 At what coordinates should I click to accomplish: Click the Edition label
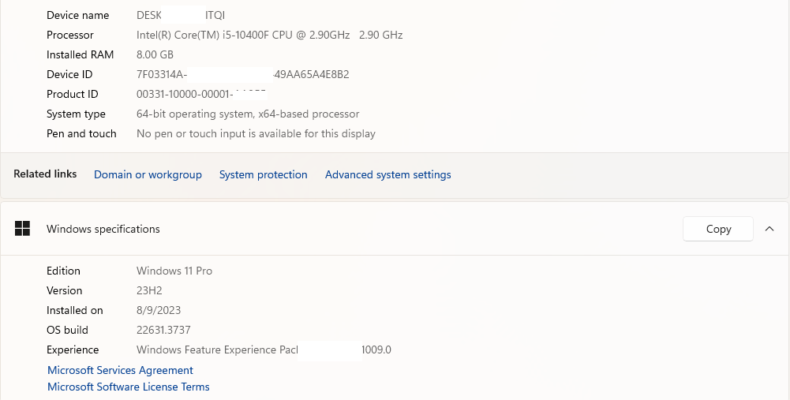tap(63, 271)
